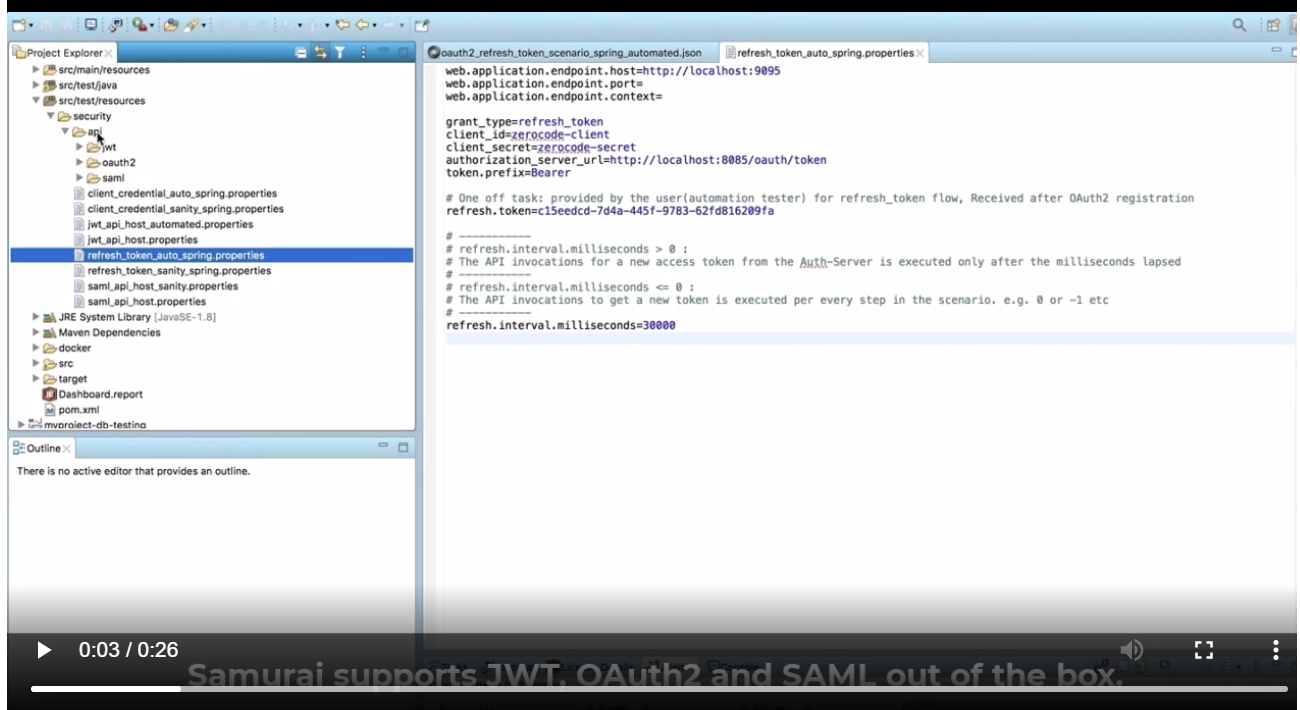
Task: Expand the src/main/resources folder
Action: click(x=36, y=70)
